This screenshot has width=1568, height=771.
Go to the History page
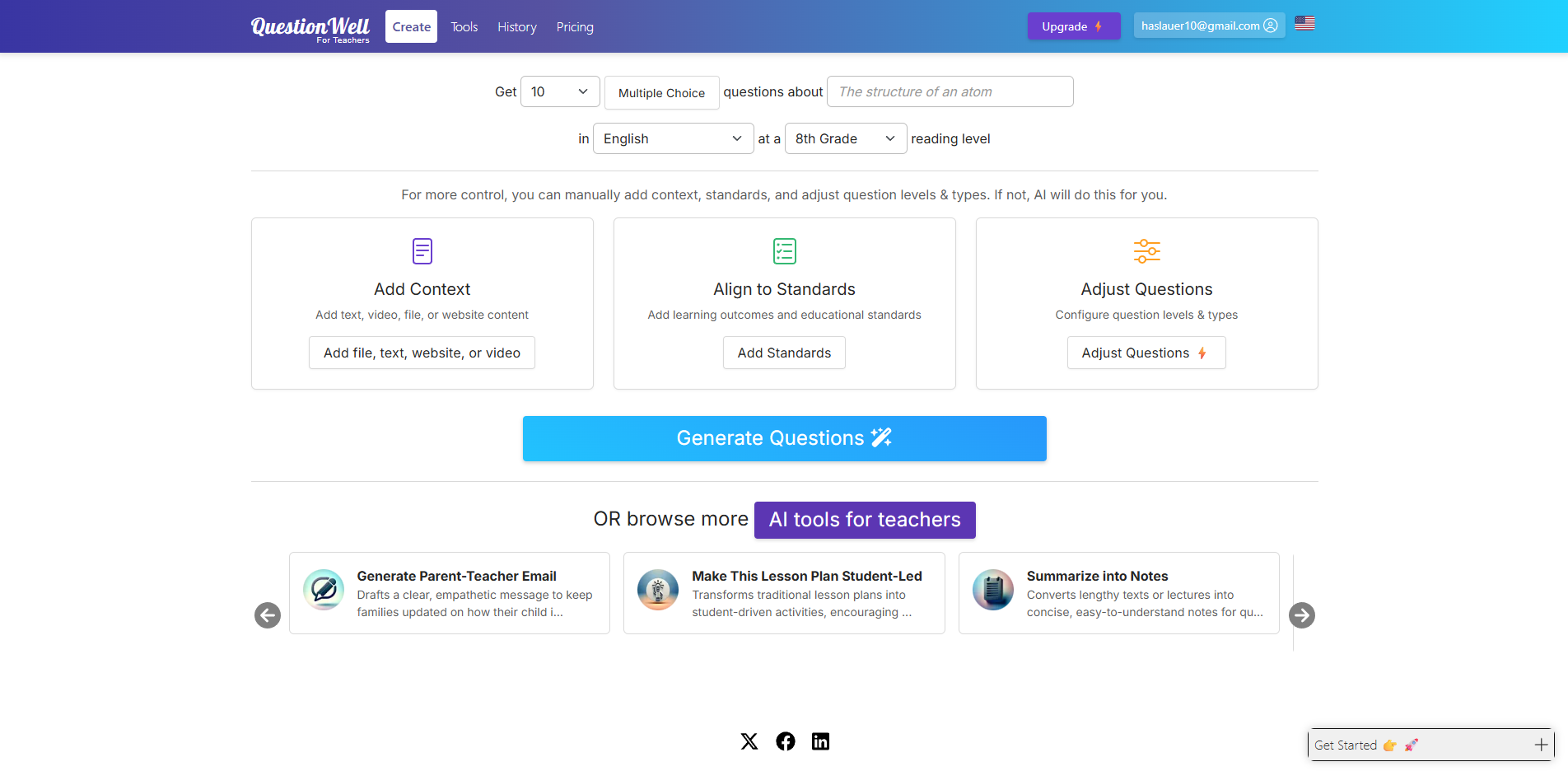coord(516,27)
